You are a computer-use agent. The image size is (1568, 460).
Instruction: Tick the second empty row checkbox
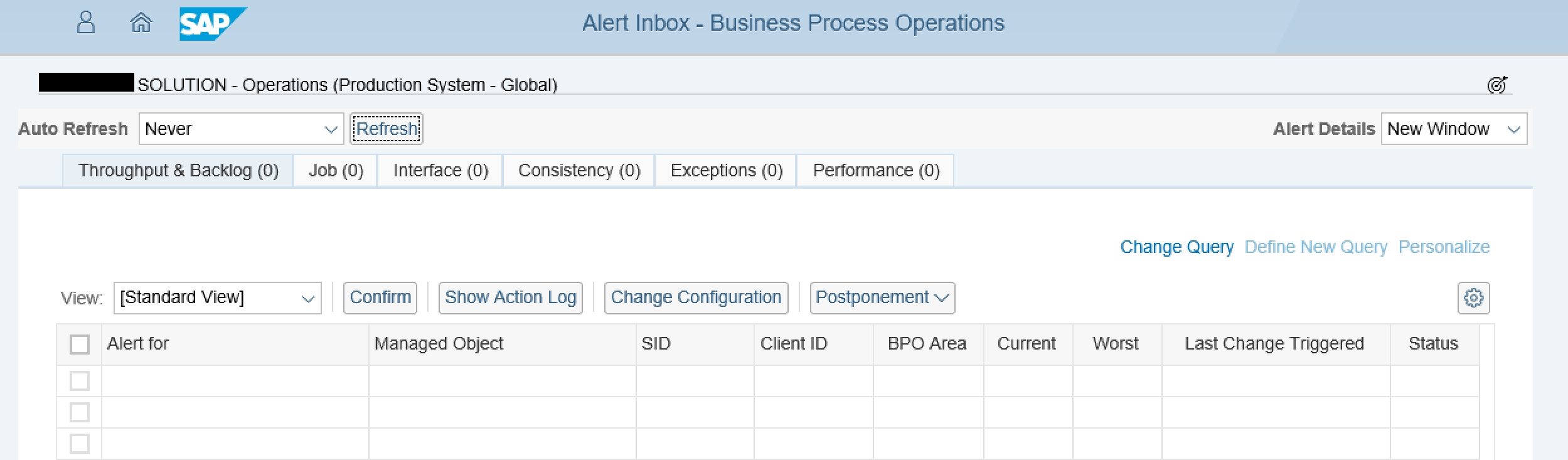(80, 412)
